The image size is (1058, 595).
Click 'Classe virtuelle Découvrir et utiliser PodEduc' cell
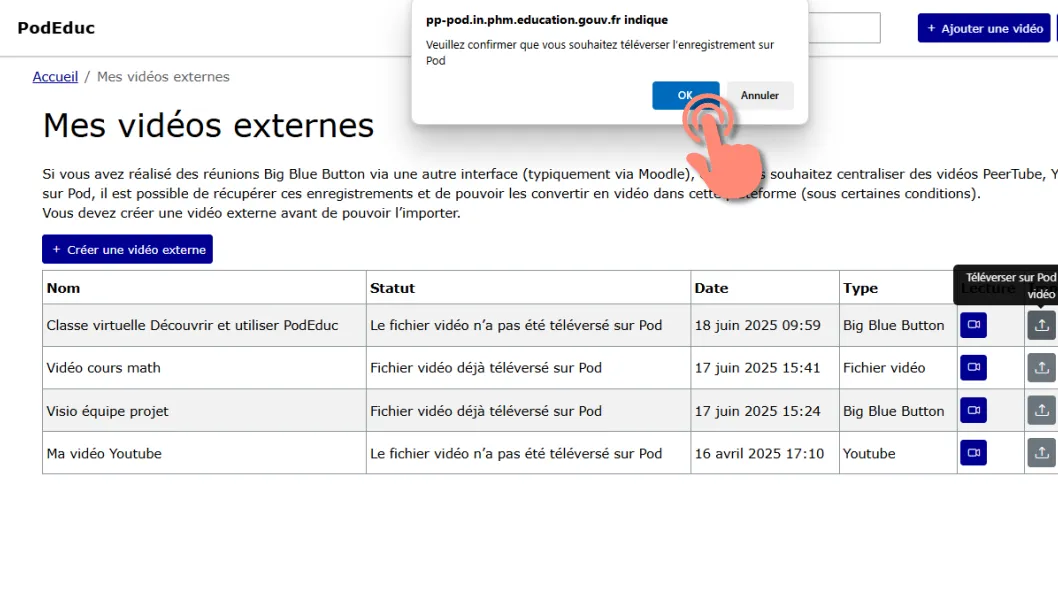click(x=204, y=325)
